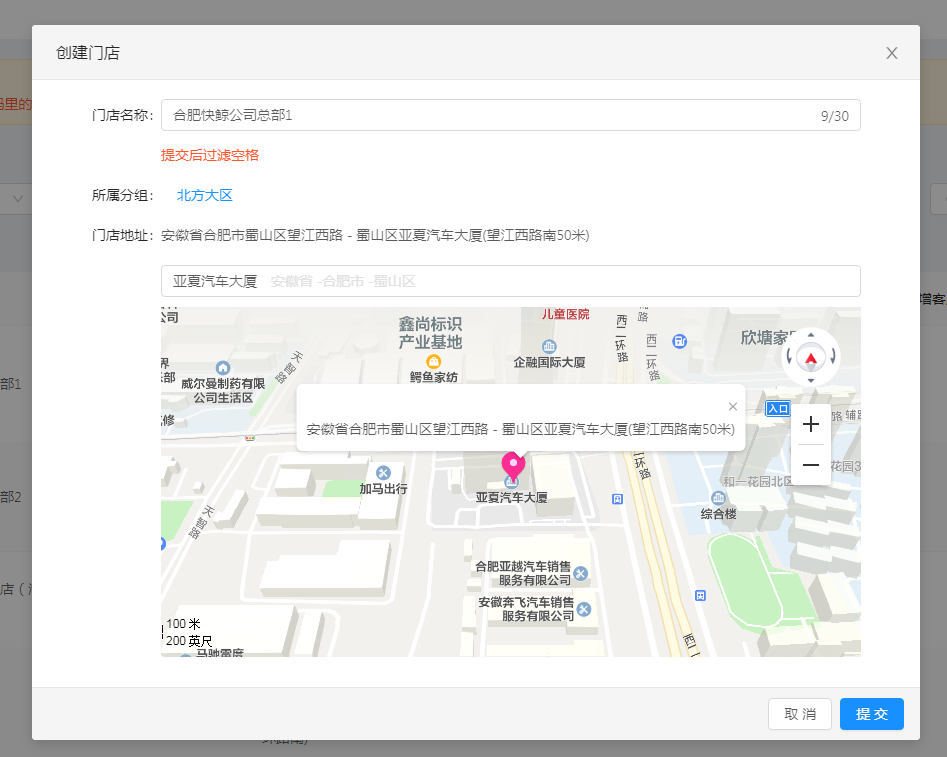This screenshot has height=757, width=947.
Task: Click the pink location marker pin
Action: (513, 465)
